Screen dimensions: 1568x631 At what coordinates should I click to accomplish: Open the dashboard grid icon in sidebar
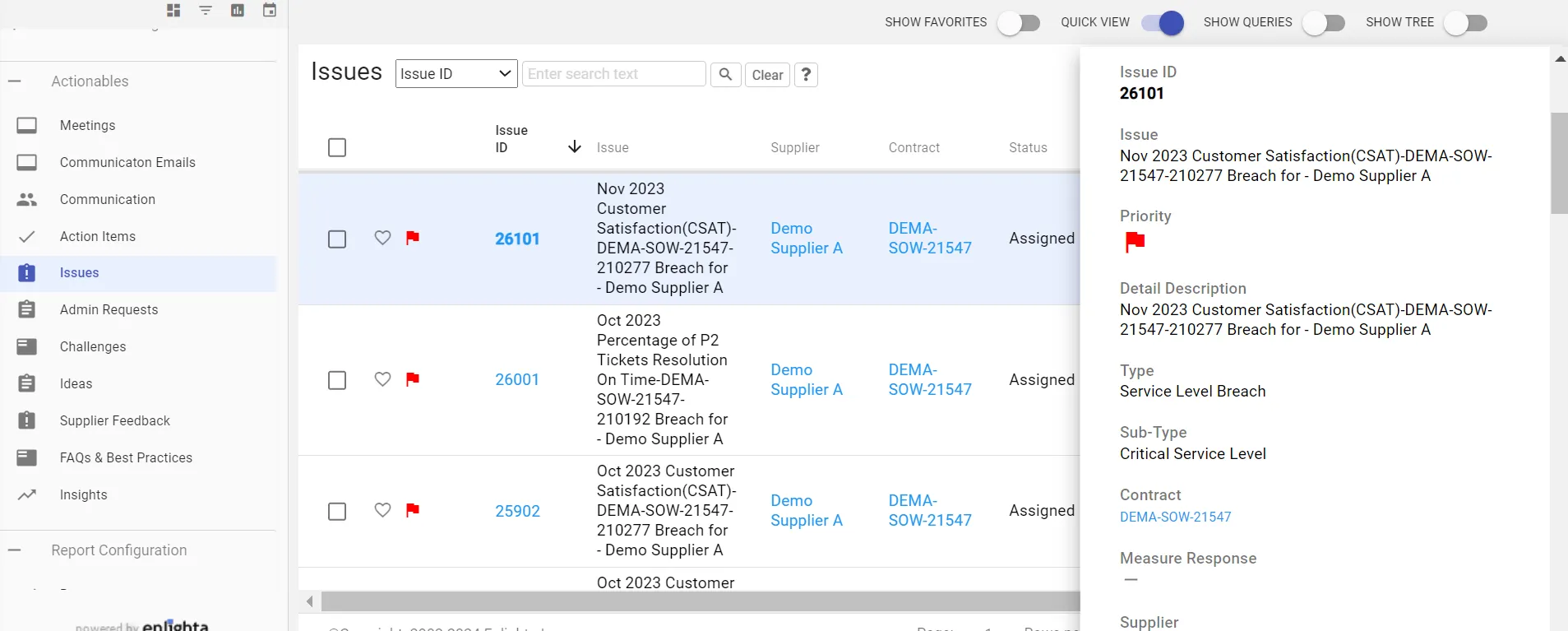[x=173, y=11]
